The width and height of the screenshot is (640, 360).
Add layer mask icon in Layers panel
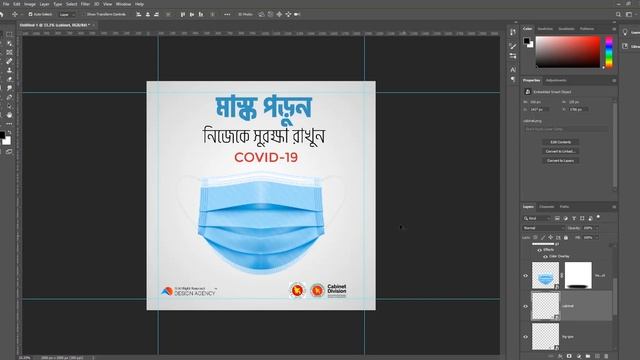click(569, 356)
